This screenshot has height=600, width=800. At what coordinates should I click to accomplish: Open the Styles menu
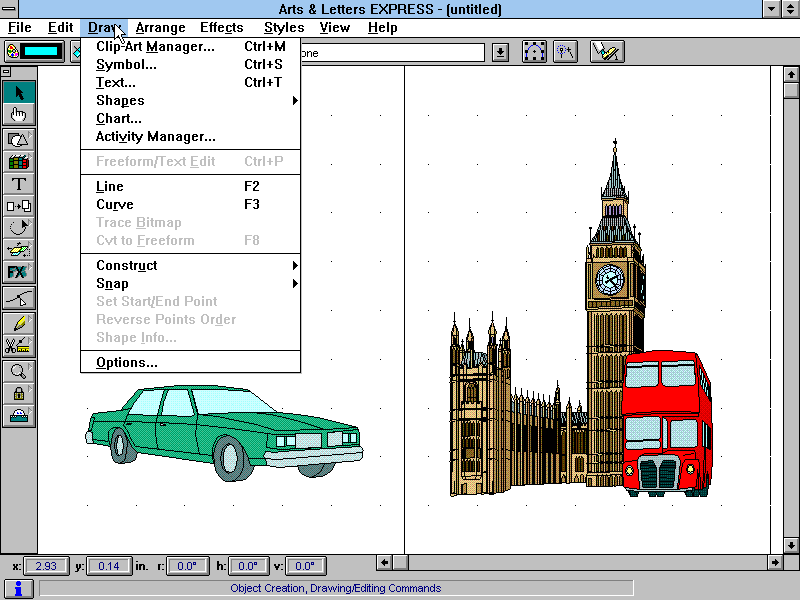284,28
